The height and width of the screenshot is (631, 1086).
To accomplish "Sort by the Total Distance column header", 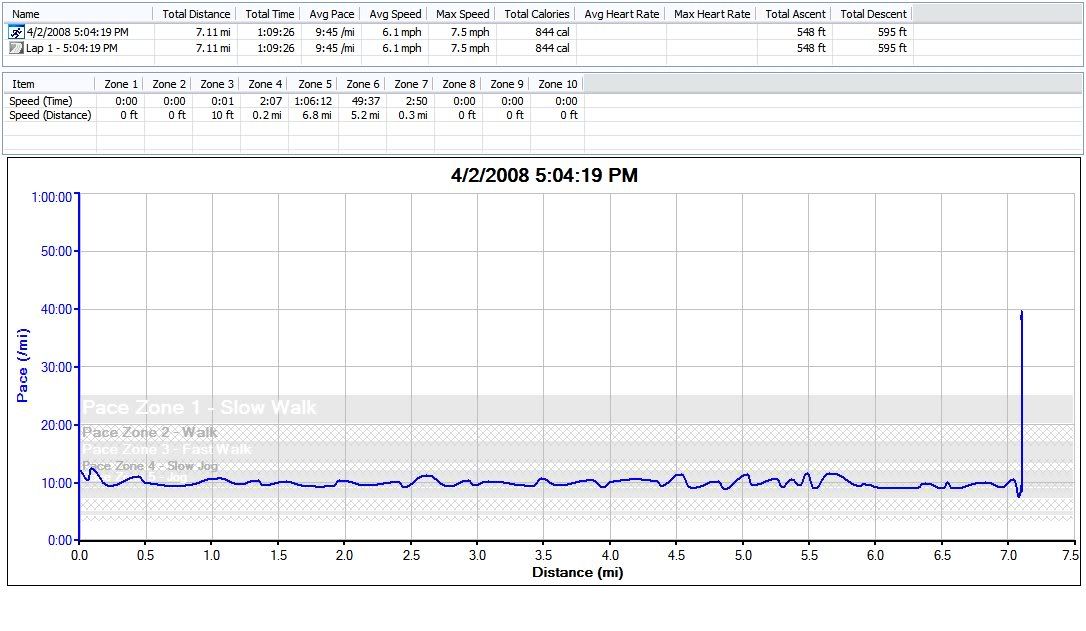I will point(196,14).
